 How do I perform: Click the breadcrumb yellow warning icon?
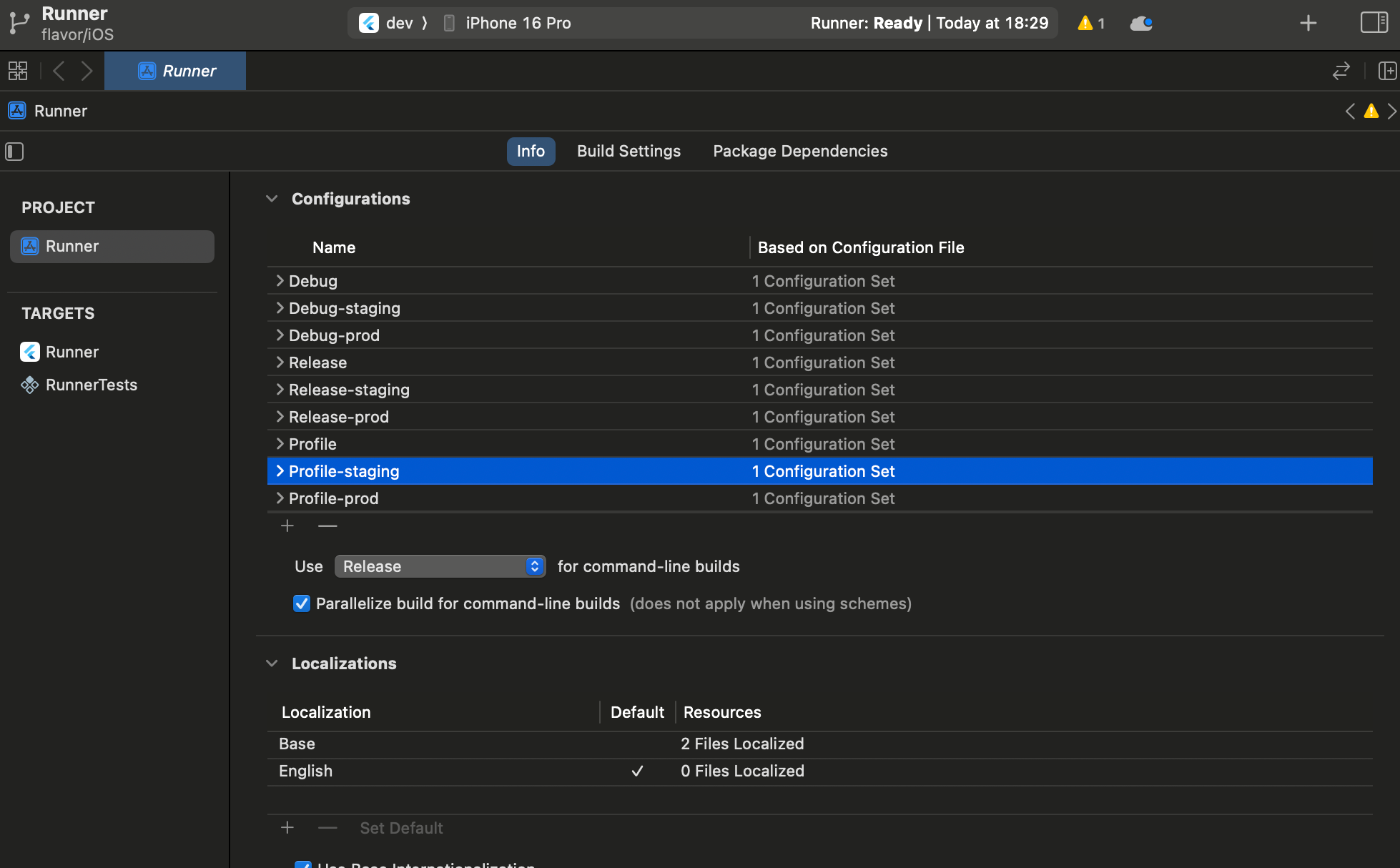click(1371, 111)
